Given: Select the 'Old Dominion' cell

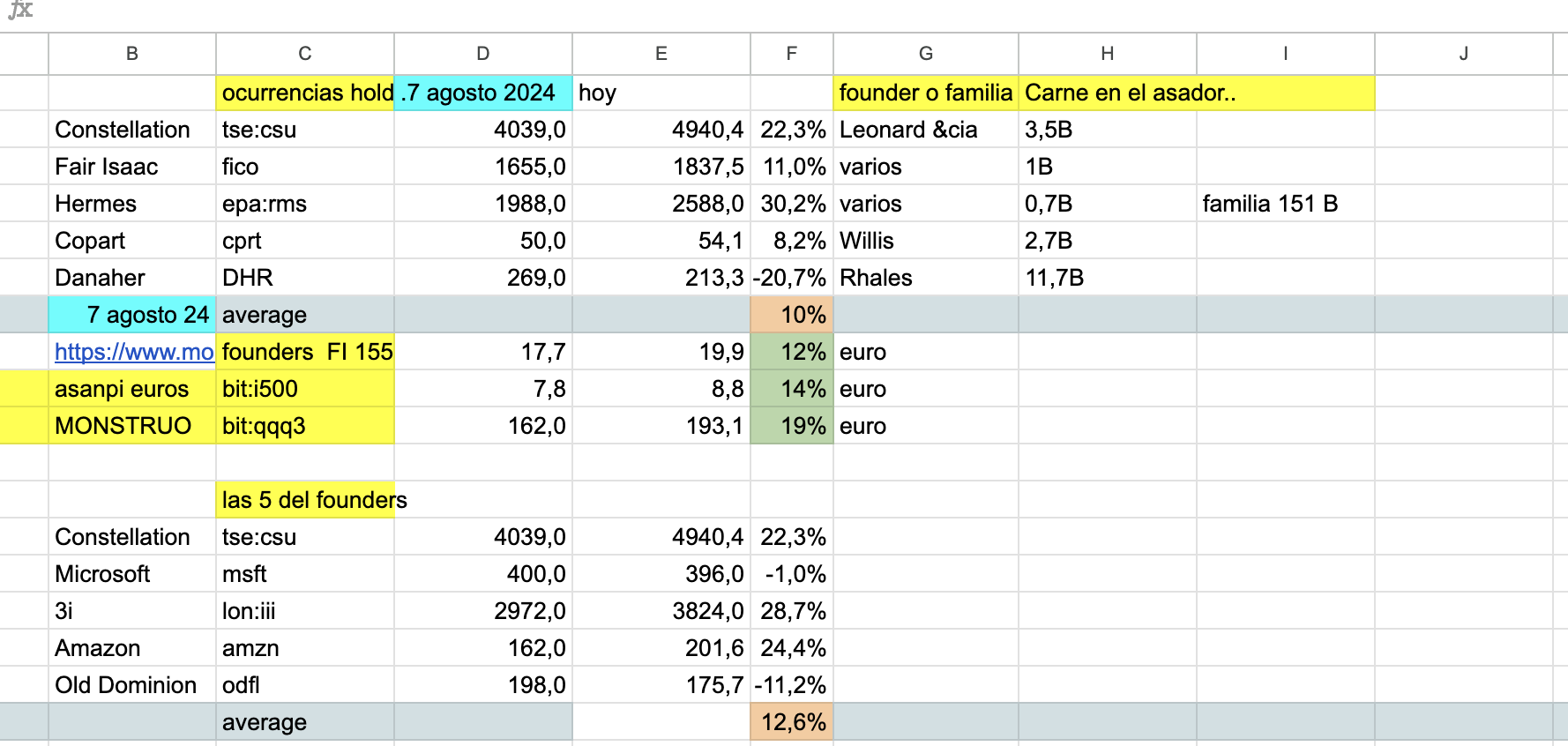Looking at the screenshot, I should click(x=132, y=685).
